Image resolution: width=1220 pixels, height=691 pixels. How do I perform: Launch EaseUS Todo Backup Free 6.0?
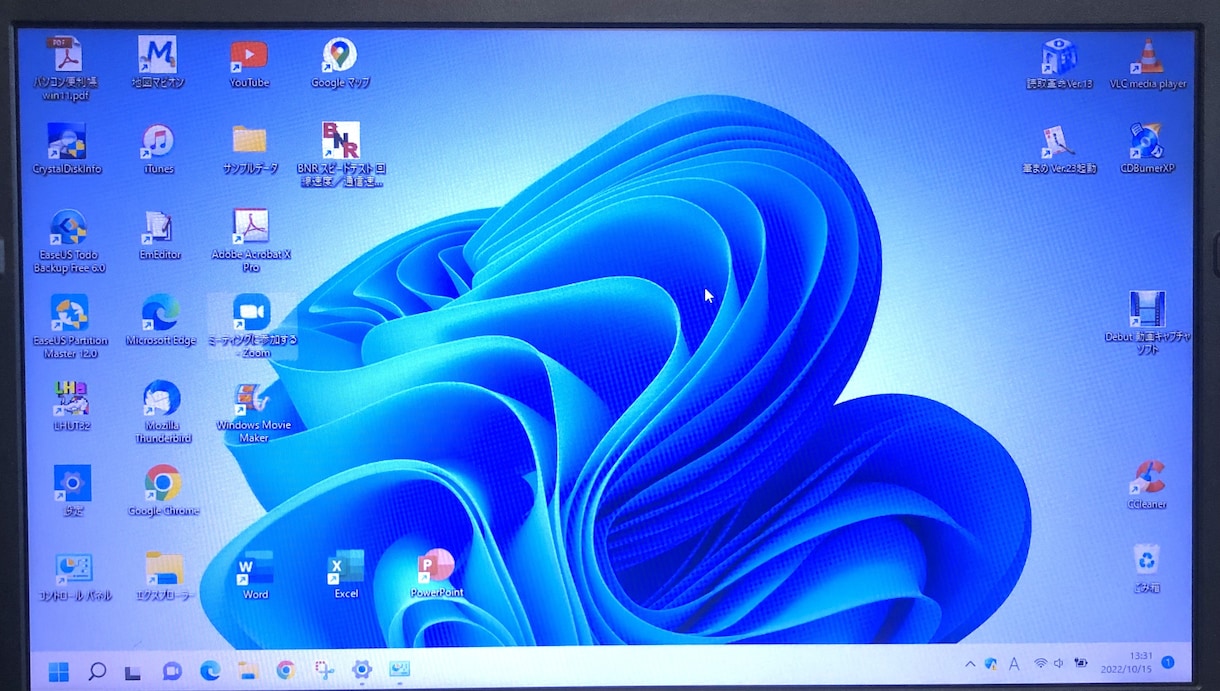pyautogui.click(x=69, y=241)
